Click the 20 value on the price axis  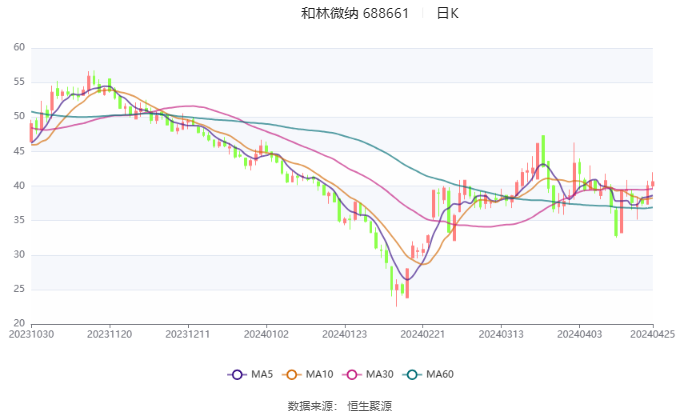19,324
